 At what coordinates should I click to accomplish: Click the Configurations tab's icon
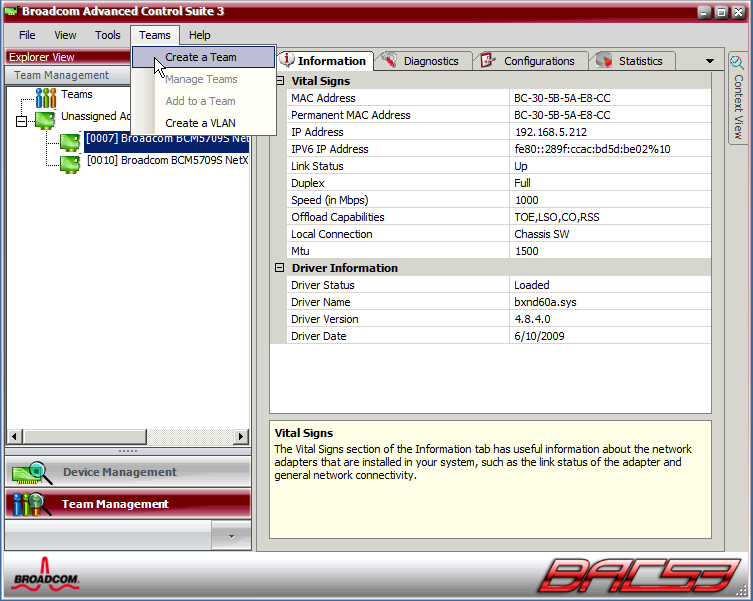[x=488, y=61]
